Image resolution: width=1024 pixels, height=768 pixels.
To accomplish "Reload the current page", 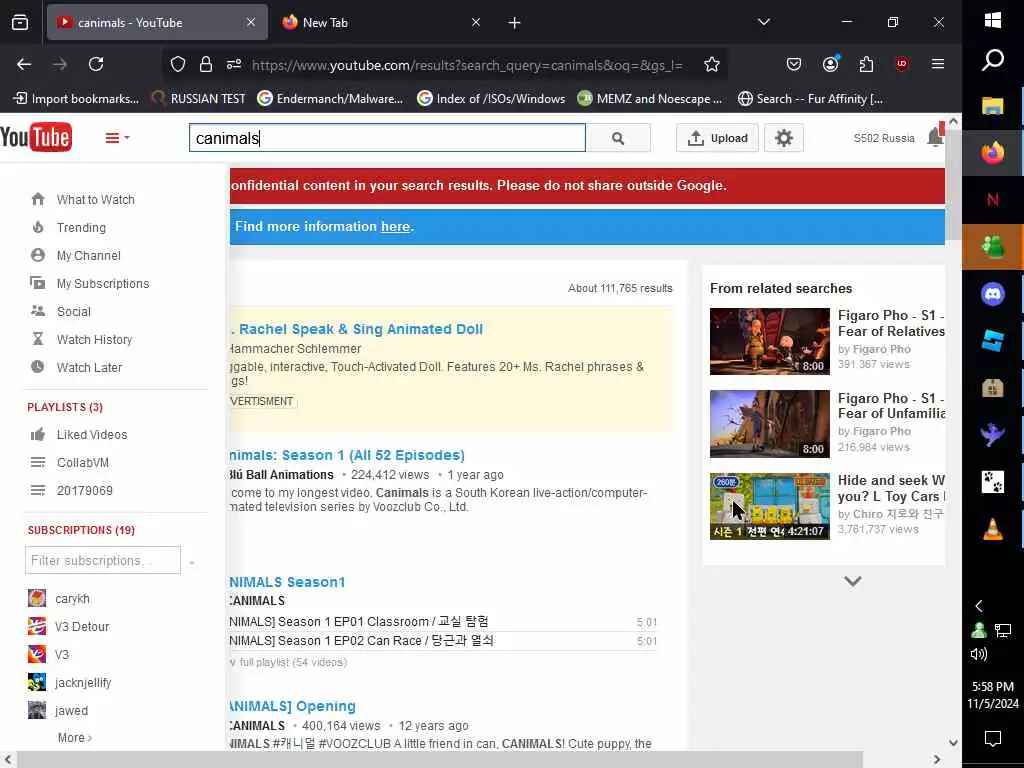I will 96,64.
